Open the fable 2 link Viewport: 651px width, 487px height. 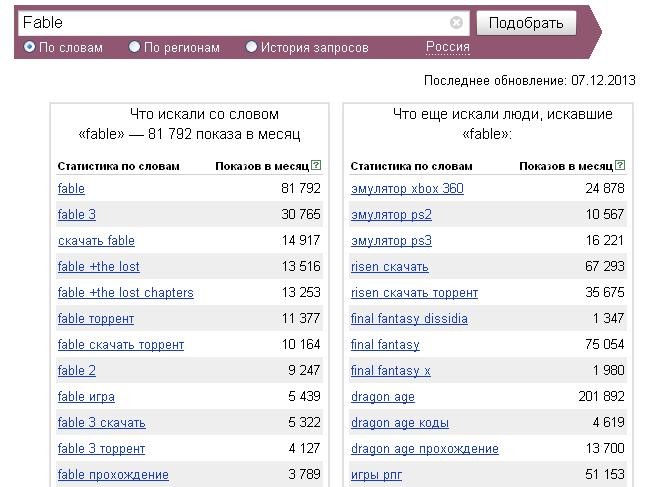(77, 370)
